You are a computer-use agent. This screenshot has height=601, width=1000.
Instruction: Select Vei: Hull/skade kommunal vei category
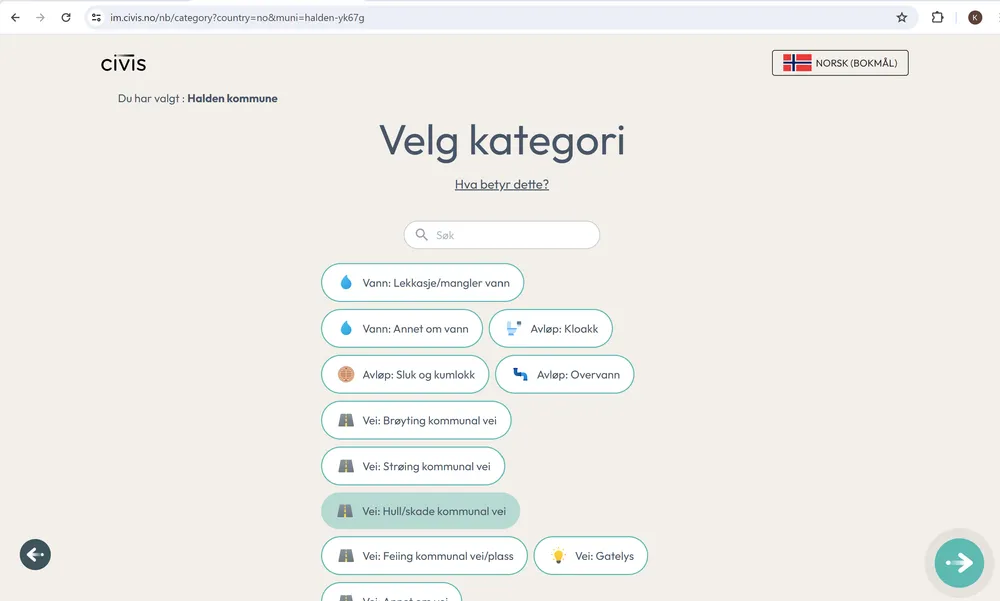(x=420, y=511)
